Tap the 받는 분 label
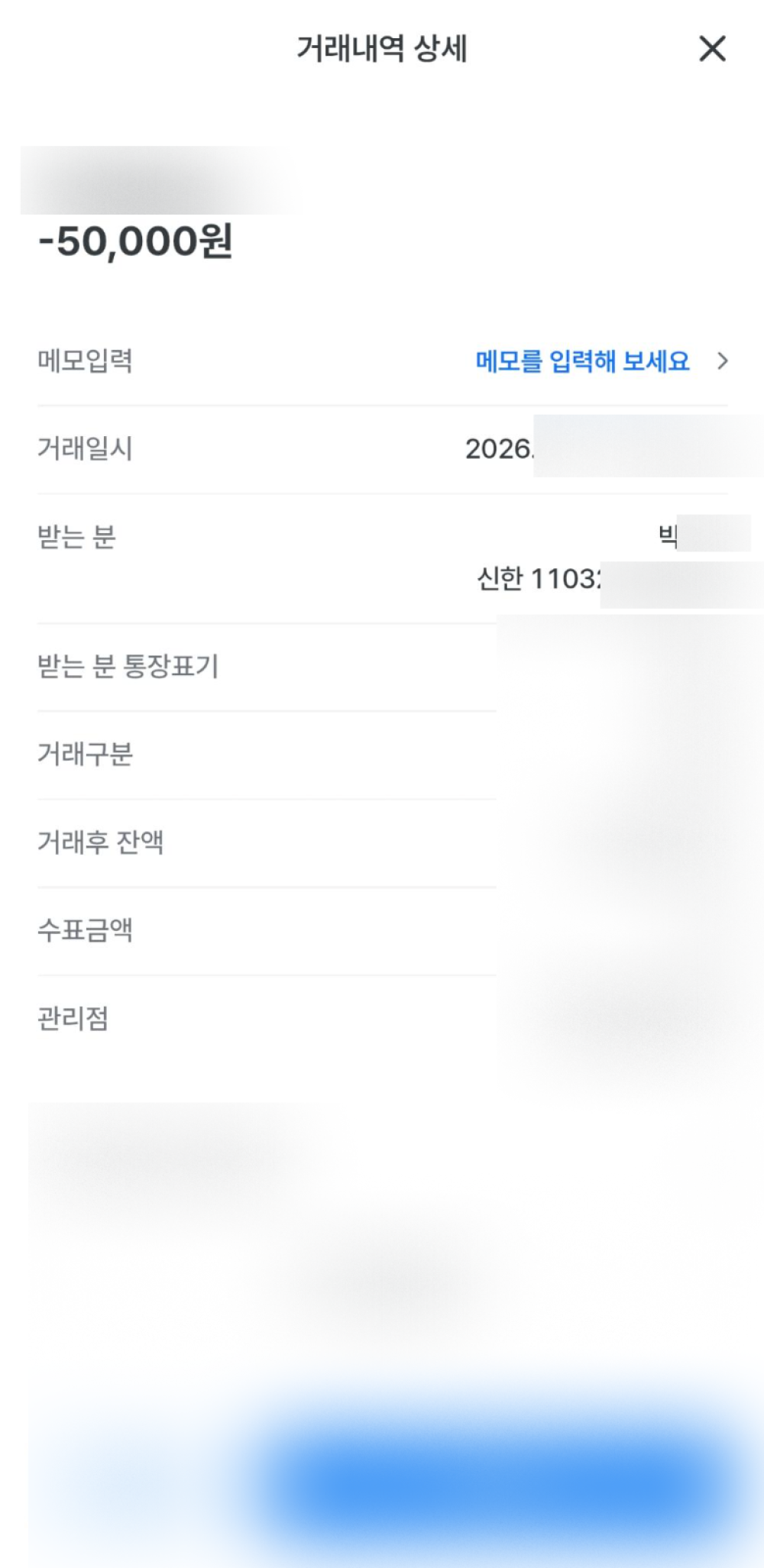764x1568 pixels. [x=76, y=537]
